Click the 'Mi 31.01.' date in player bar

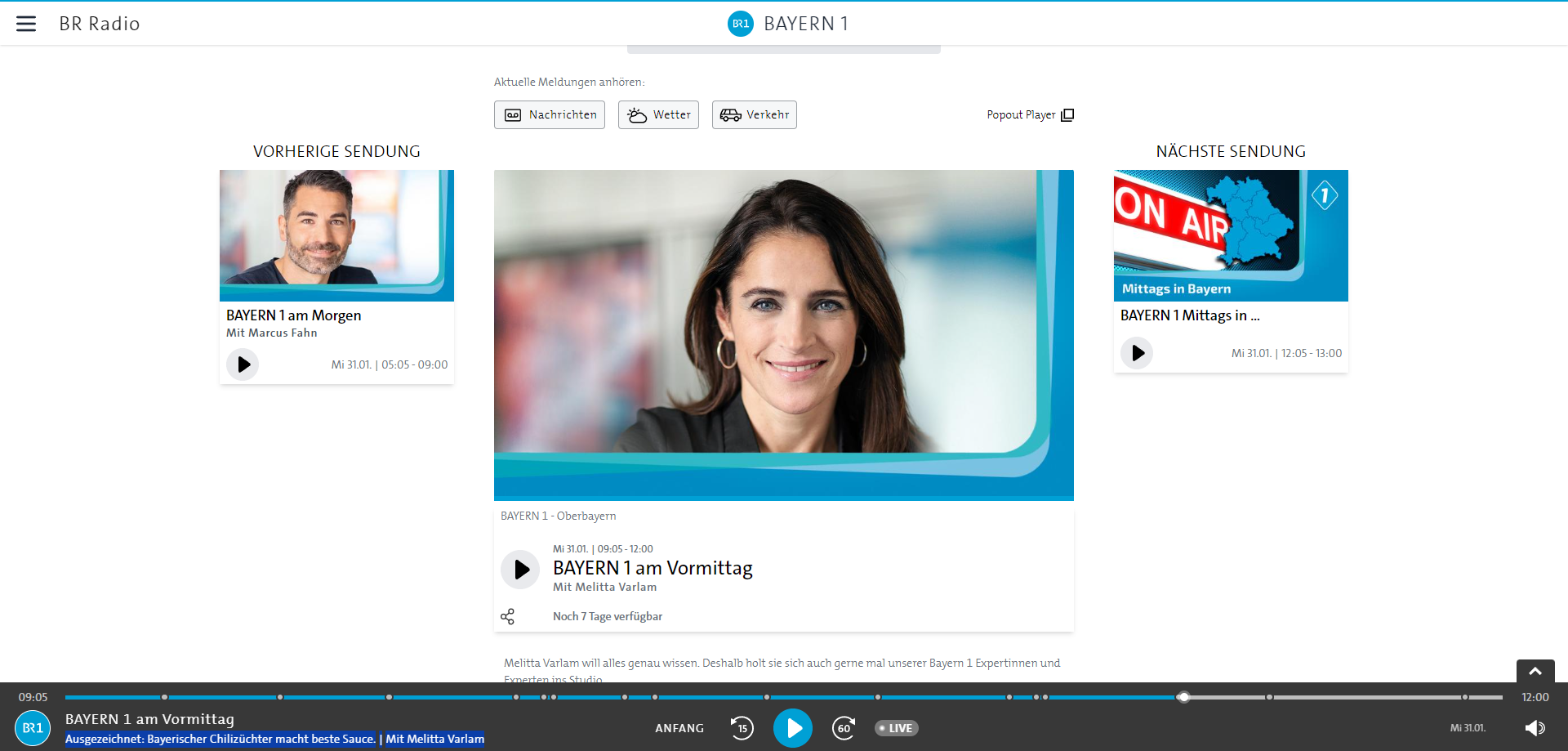1468,728
